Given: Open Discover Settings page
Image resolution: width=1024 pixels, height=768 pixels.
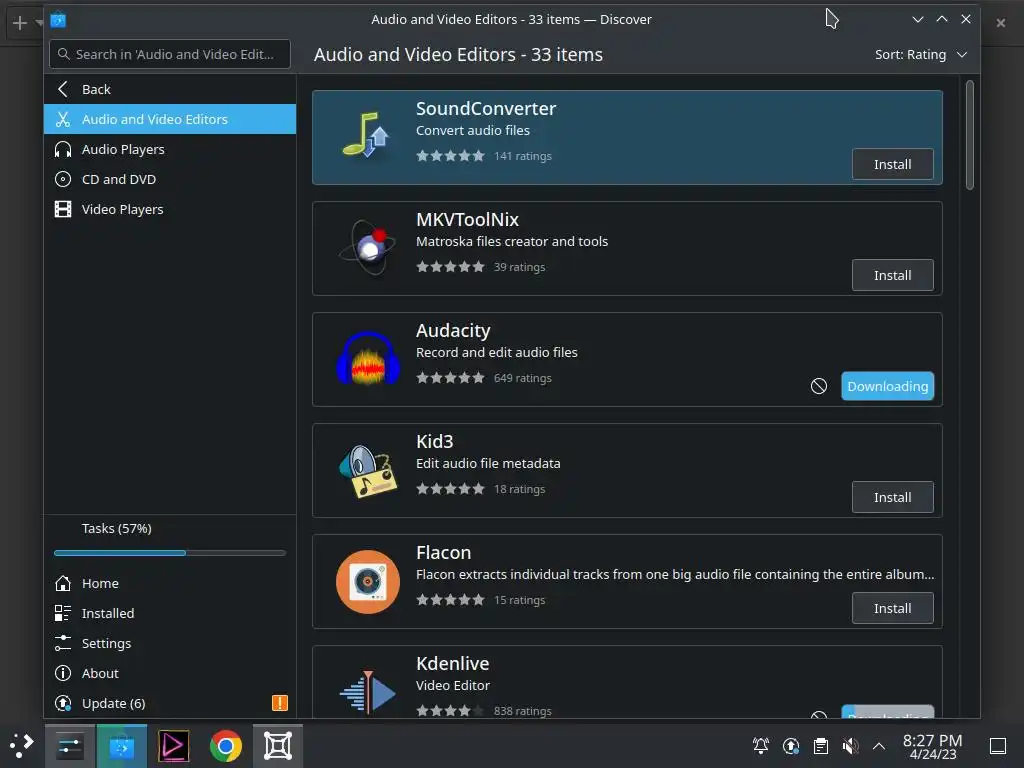Looking at the screenshot, I should point(170,643).
